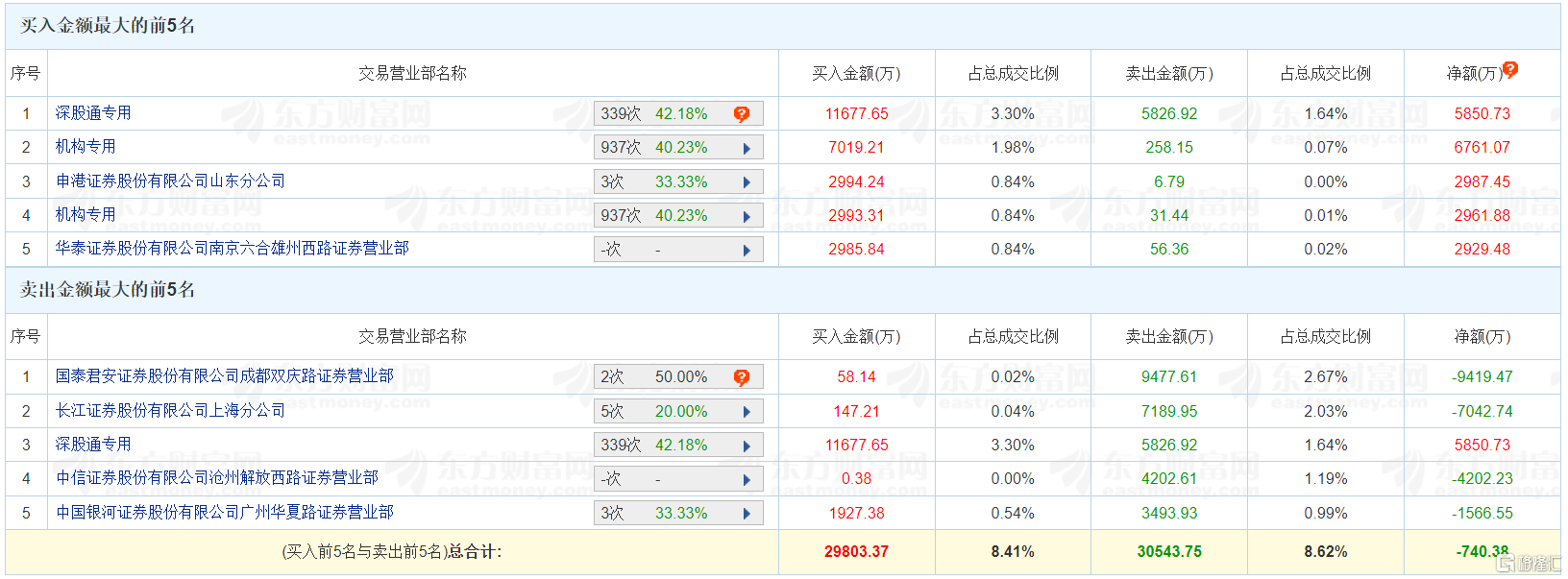
Task: Open 深股通专用 link in the buy table's first row
Action: click(x=93, y=112)
